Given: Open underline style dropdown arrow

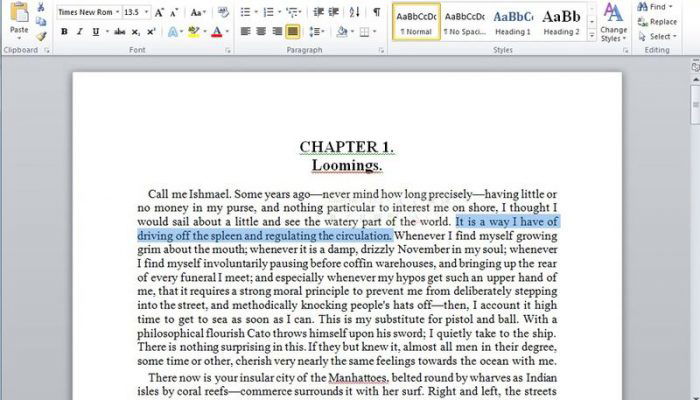Looking at the screenshot, I should click(107, 32).
